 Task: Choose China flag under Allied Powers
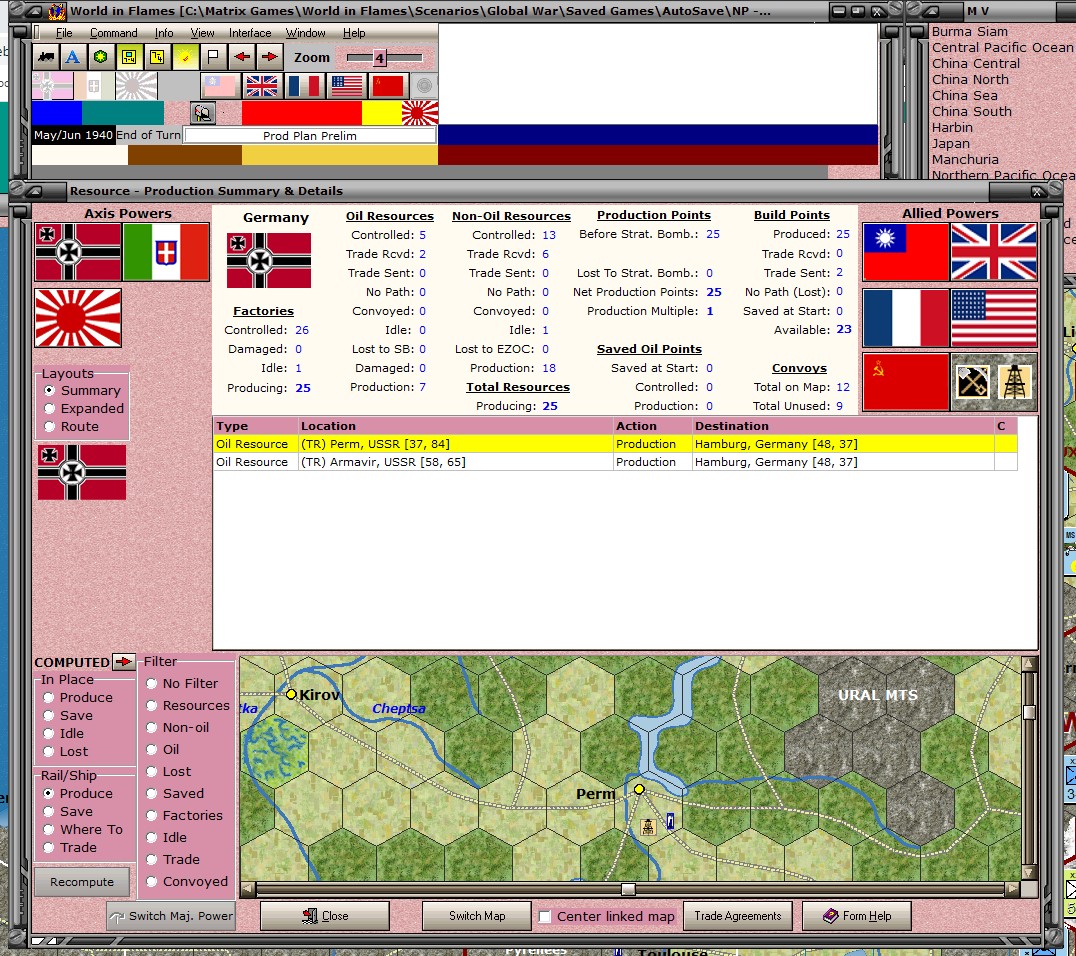coord(906,252)
